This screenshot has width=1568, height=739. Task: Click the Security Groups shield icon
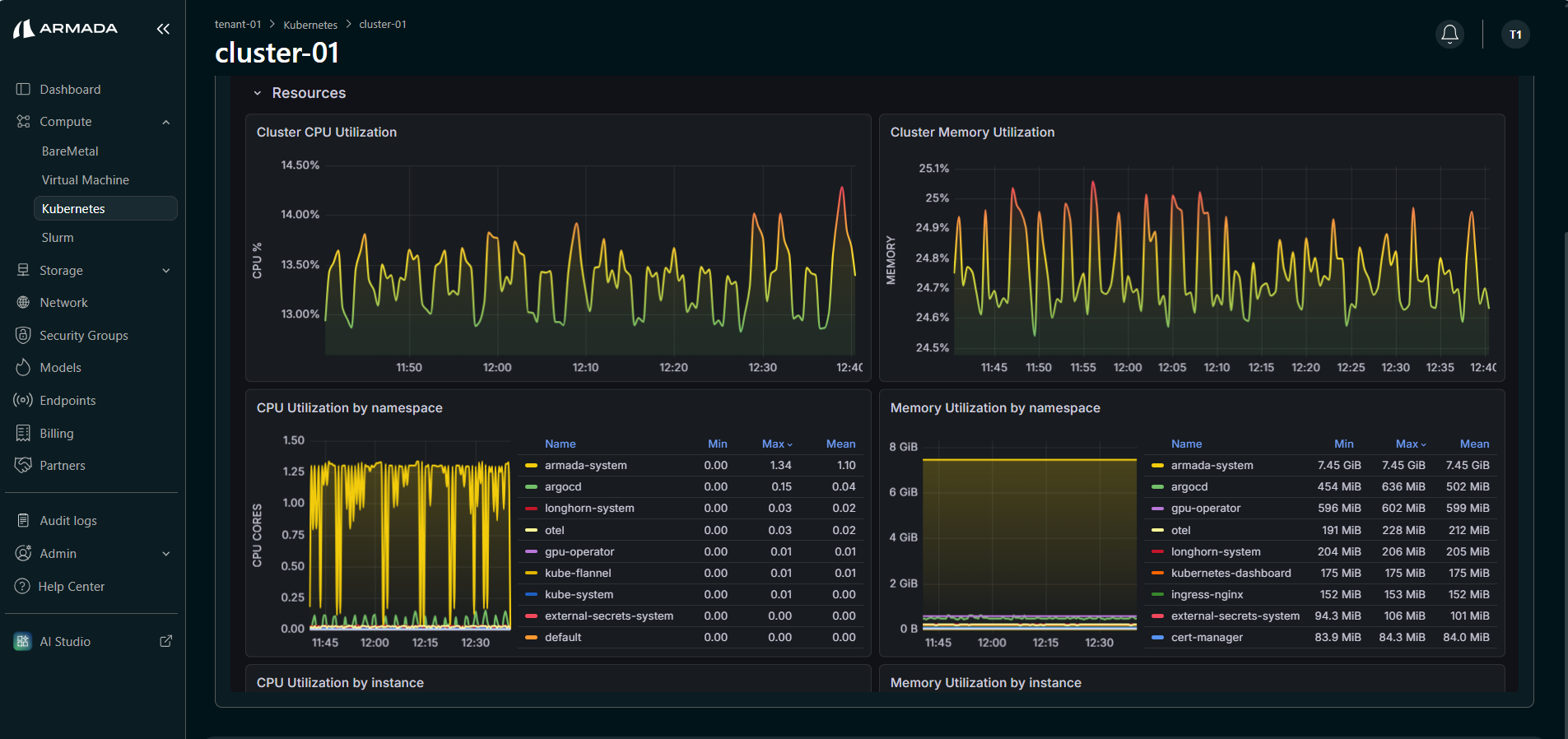23,335
